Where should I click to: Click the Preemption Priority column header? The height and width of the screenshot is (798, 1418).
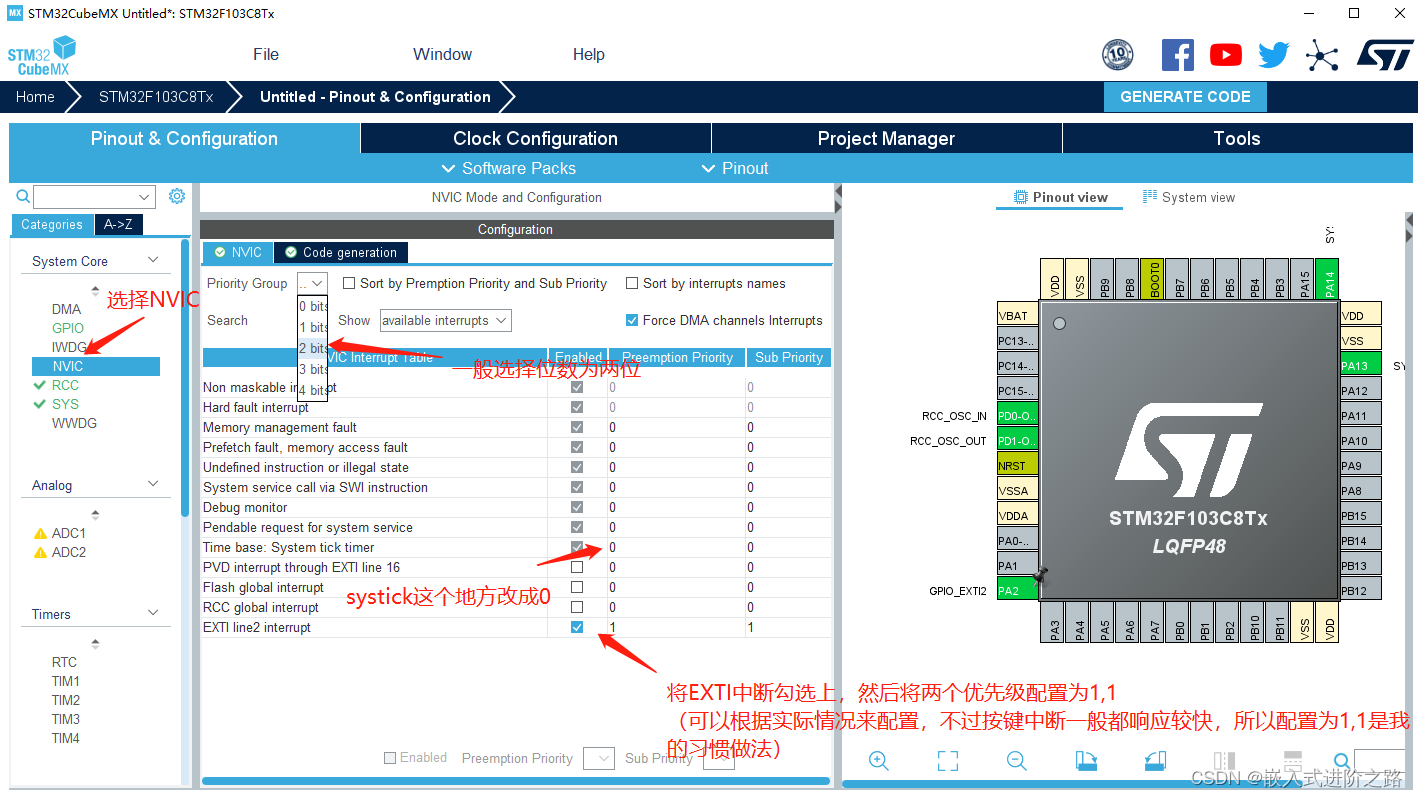click(677, 357)
